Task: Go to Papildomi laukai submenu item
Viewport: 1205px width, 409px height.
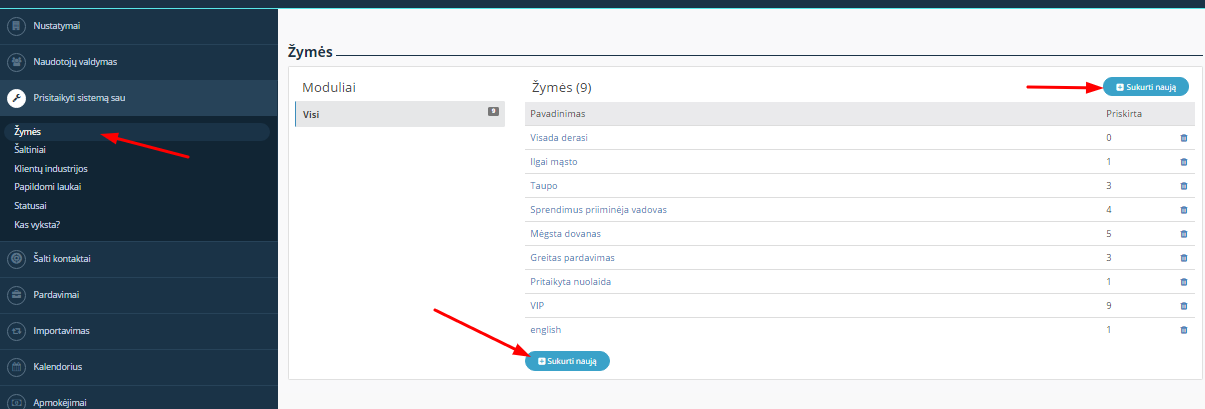Action: (x=47, y=186)
